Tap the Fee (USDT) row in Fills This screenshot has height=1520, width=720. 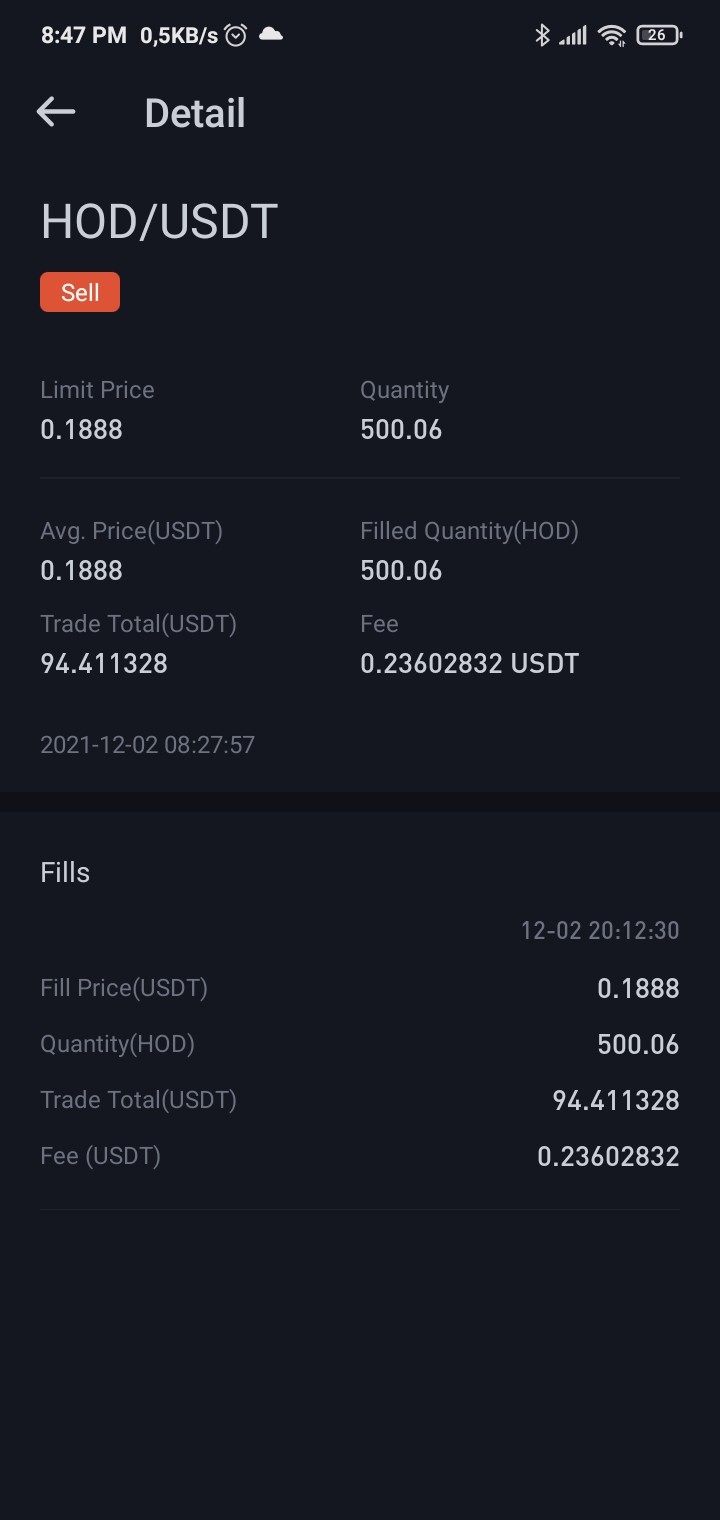tap(360, 1156)
